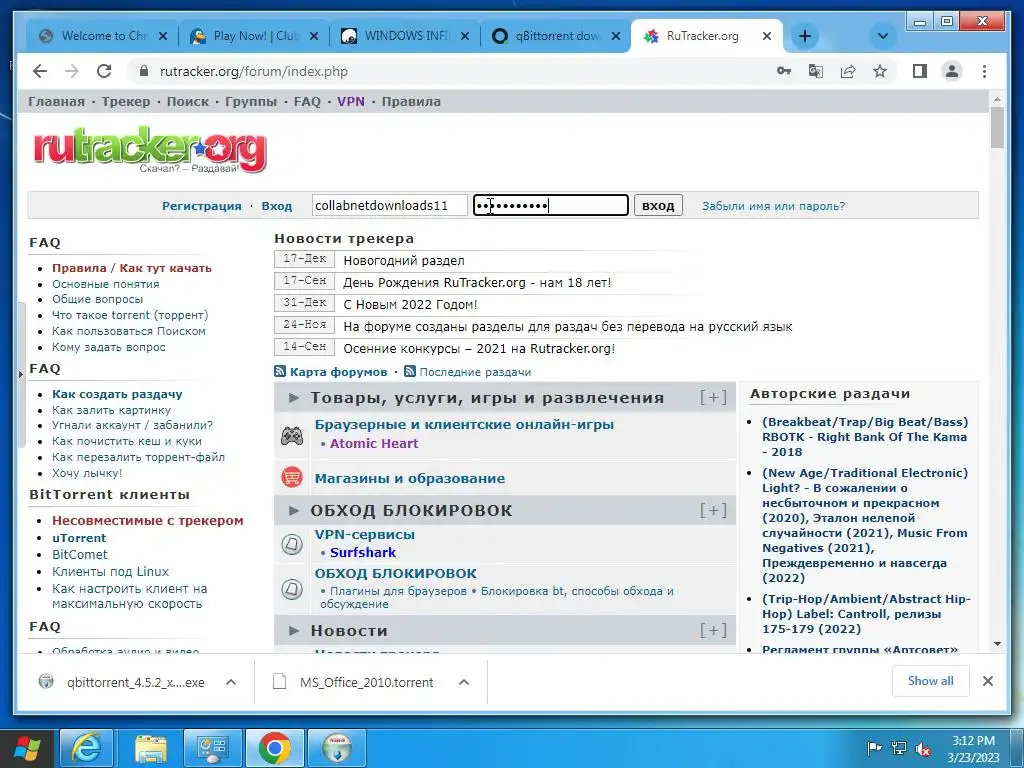Open Поиск in top menu
Image resolution: width=1024 pixels, height=768 pixels.
[x=187, y=101]
